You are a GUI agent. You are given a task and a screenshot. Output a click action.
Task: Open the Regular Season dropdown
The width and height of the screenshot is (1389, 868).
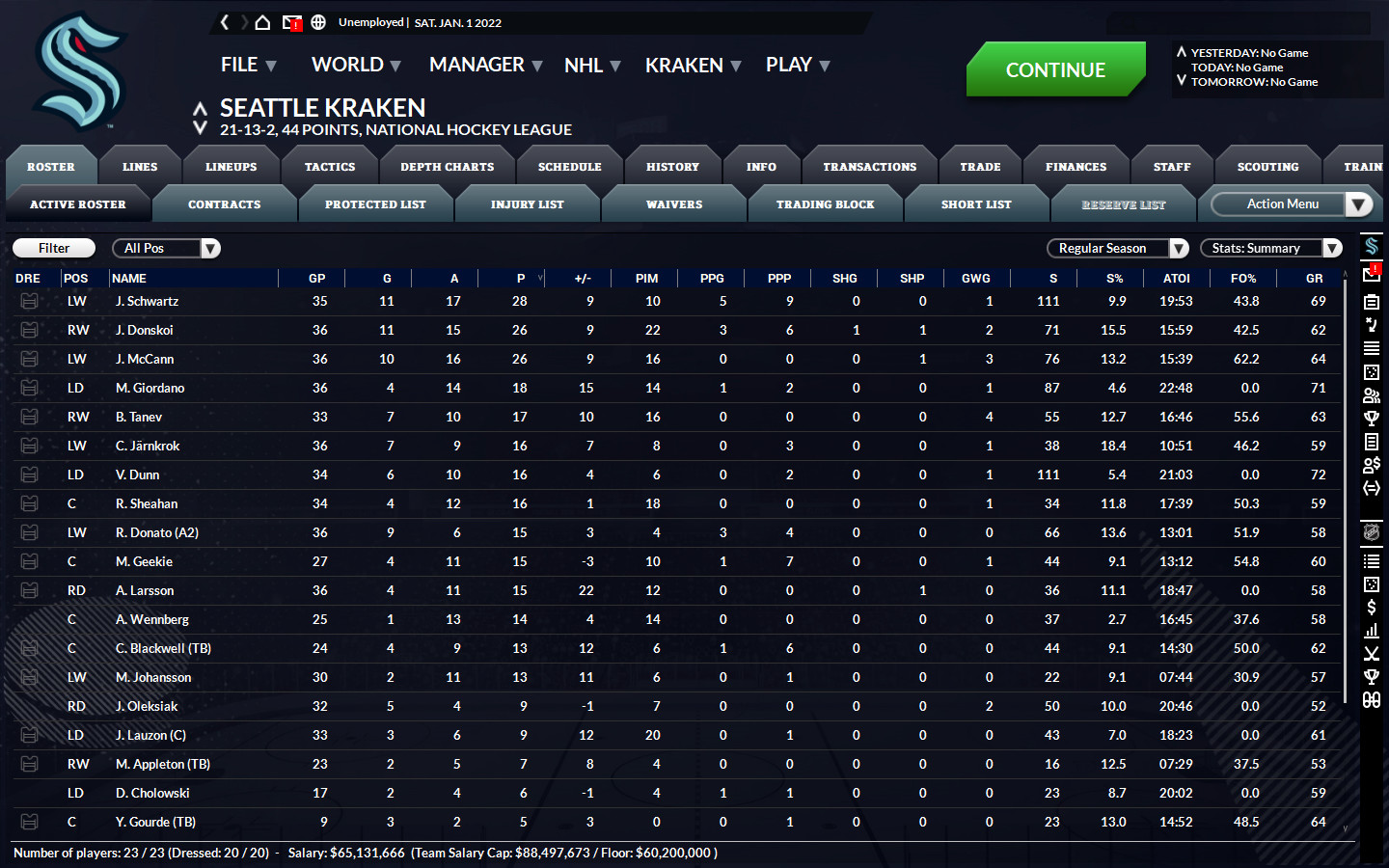click(1118, 248)
